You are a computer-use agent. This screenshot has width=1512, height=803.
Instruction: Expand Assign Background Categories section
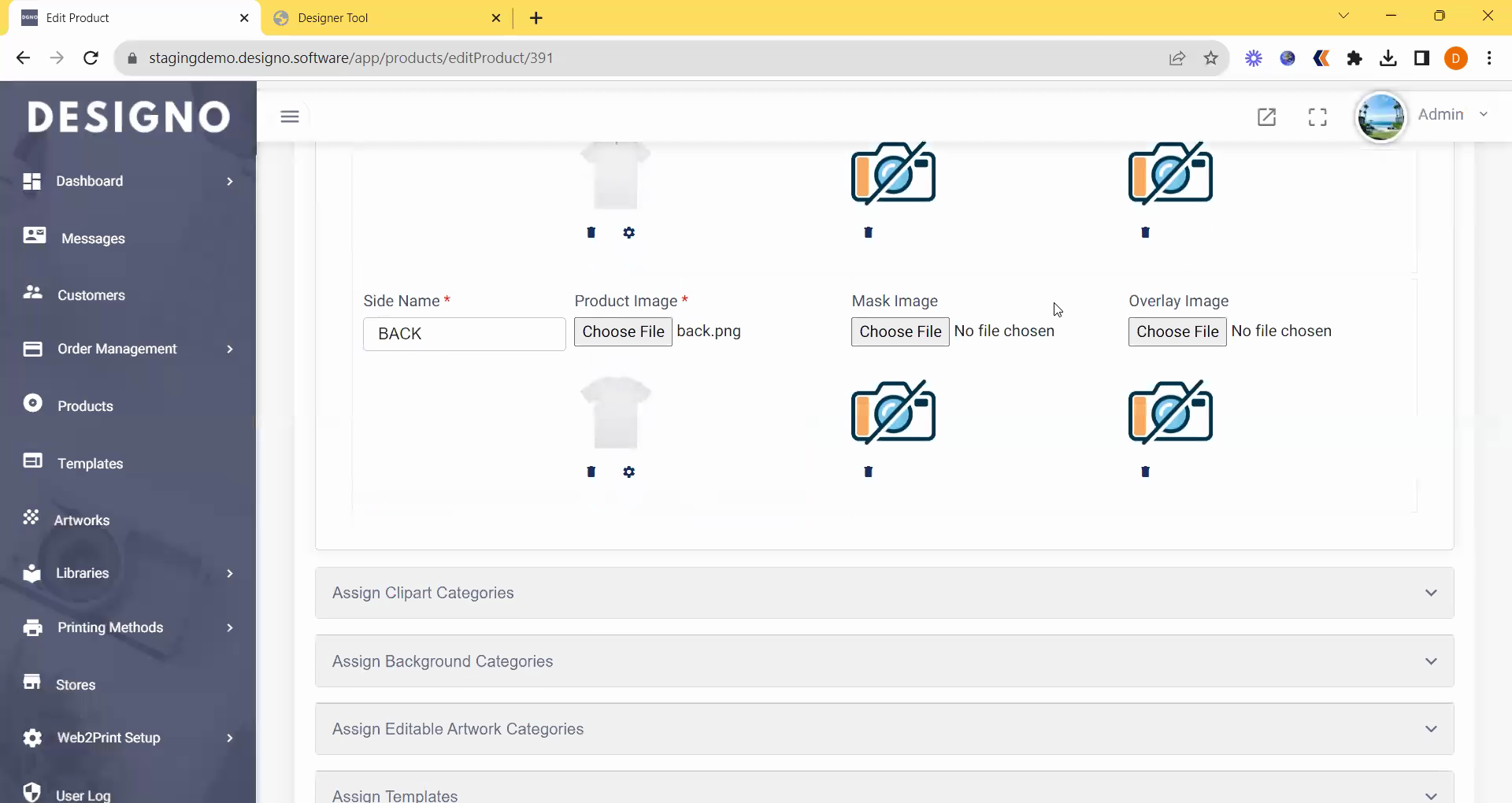pyautogui.click(x=884, y=661)
